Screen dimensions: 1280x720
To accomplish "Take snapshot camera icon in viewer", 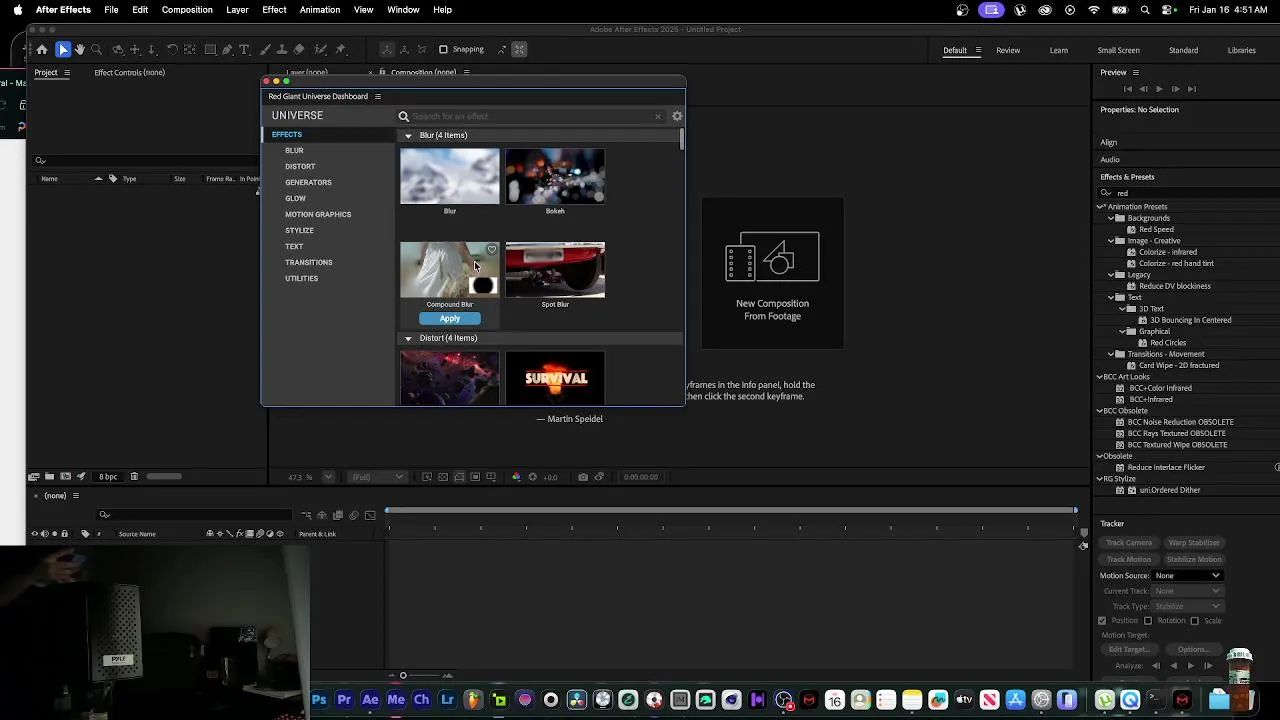I will (583, 477).
